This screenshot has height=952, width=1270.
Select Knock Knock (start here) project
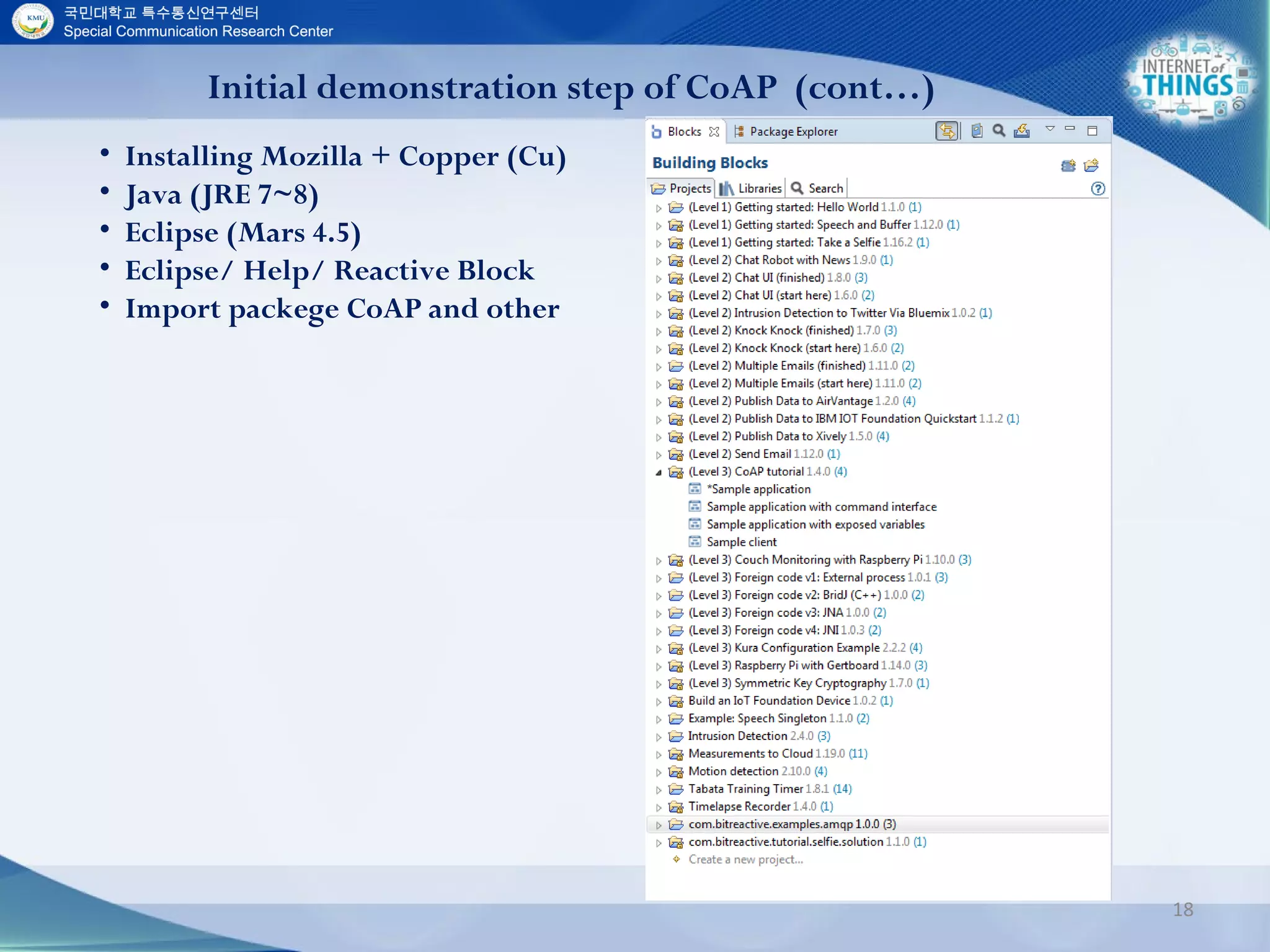pos(796,348)
